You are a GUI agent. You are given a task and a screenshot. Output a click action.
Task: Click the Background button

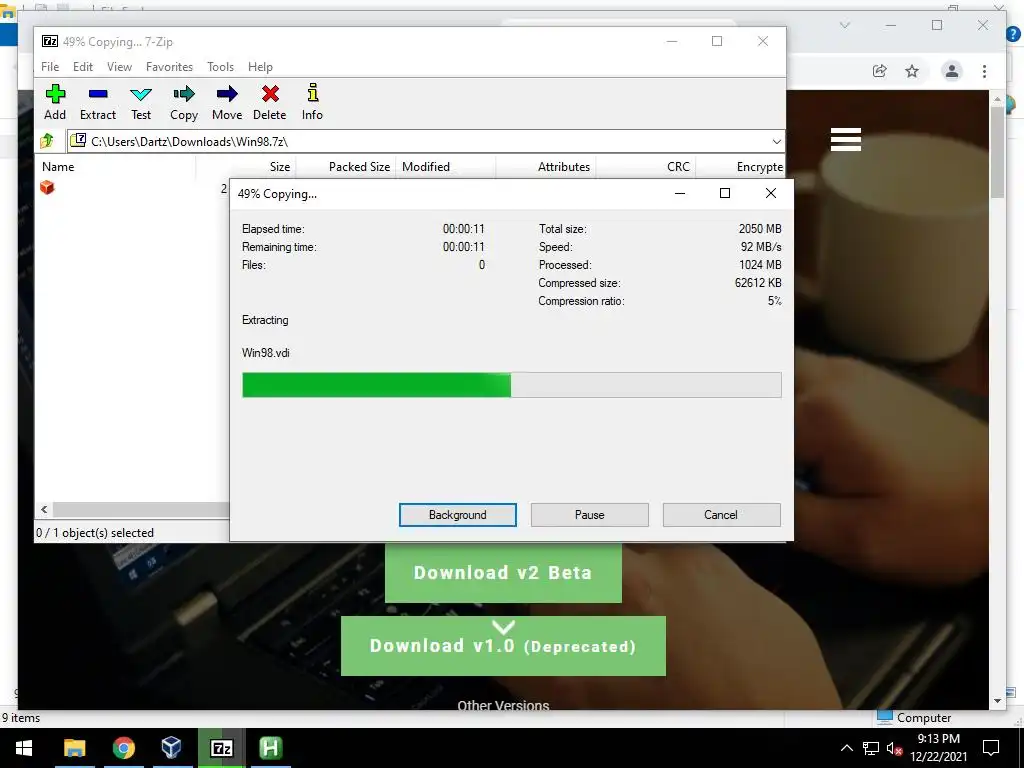click(458, 515)
